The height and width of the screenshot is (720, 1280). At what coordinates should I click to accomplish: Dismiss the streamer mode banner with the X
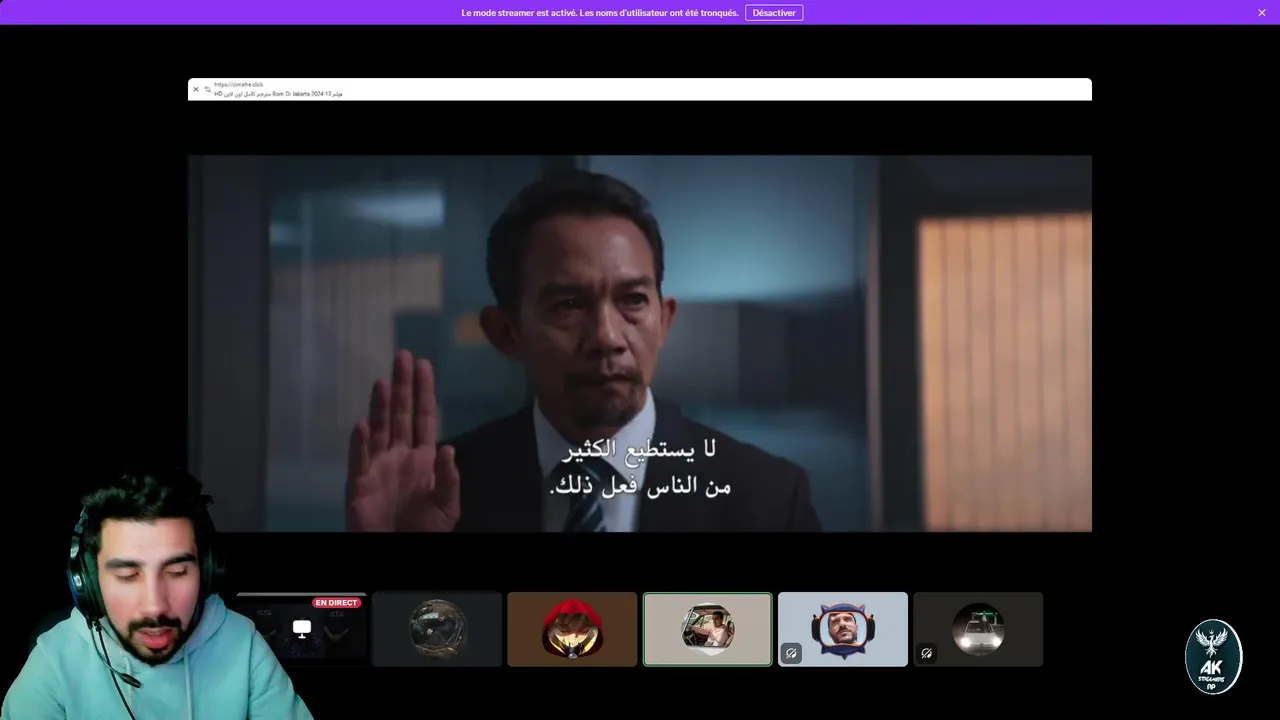coord(1262,13)
